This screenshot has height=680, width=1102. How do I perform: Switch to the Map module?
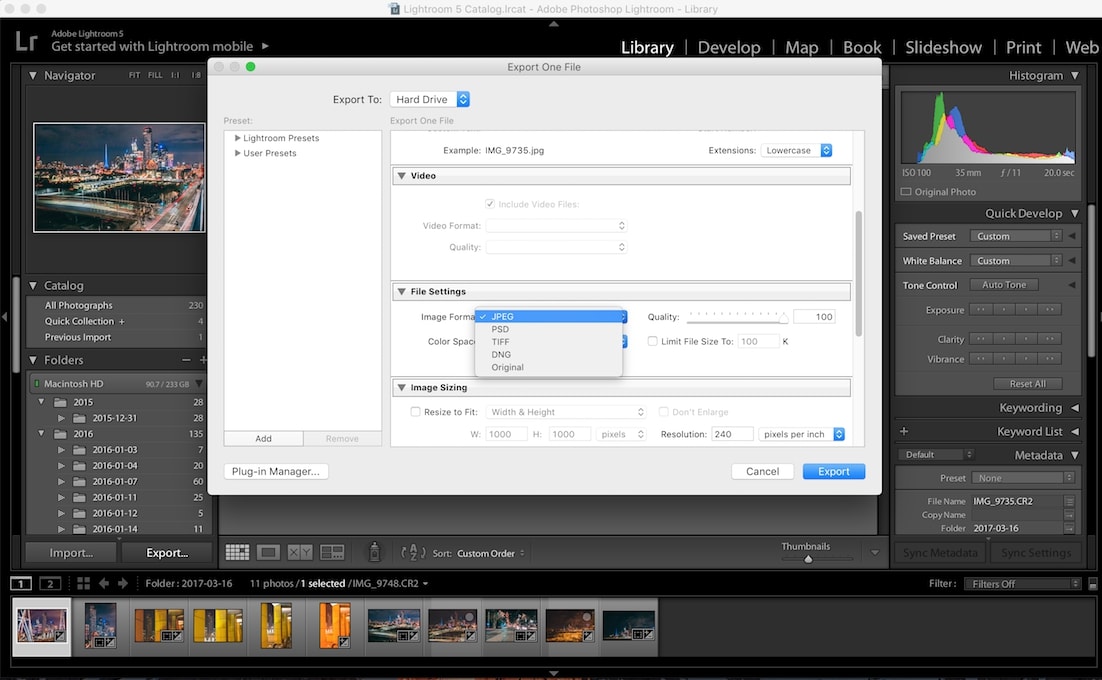[x=801, y=48]
